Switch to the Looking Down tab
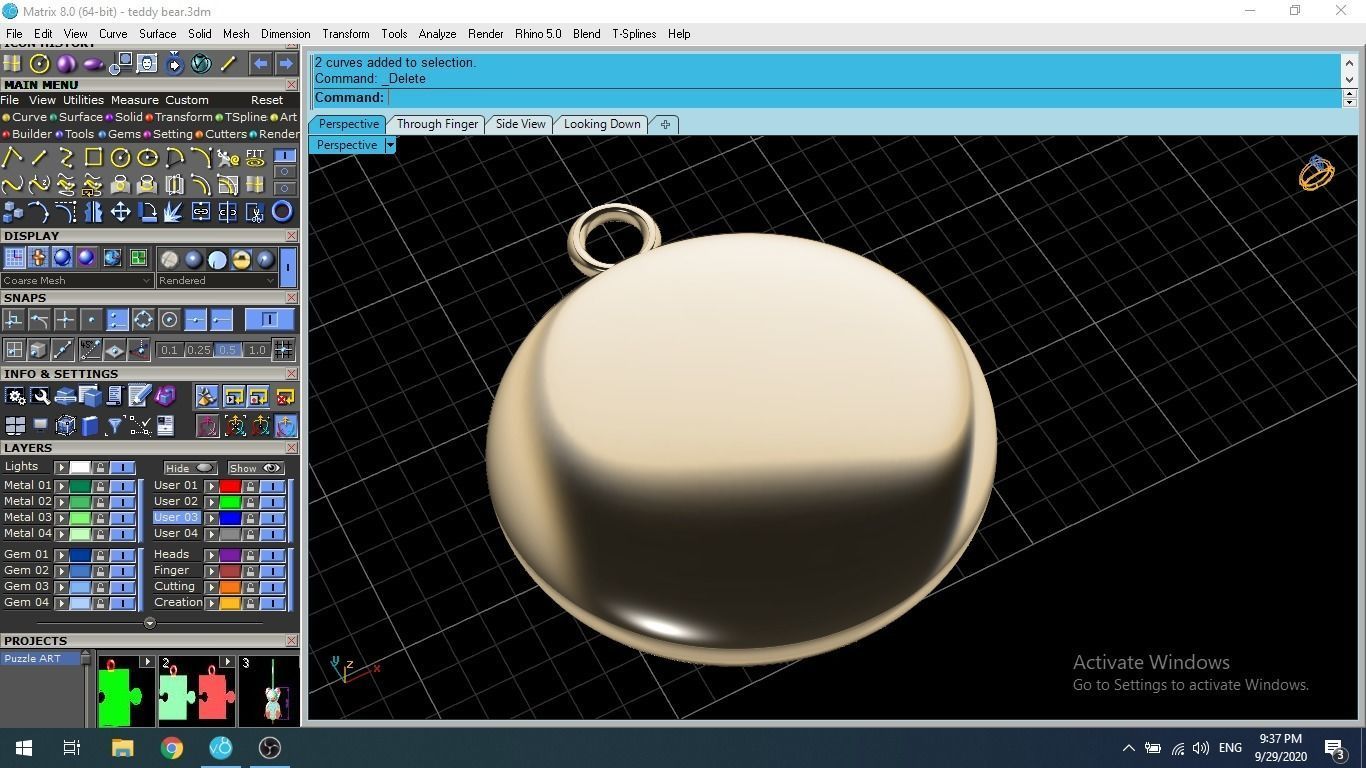Image resolution: width=1366 pixels, height=768 pixels. pyautogui.click(x=602, y=124)
